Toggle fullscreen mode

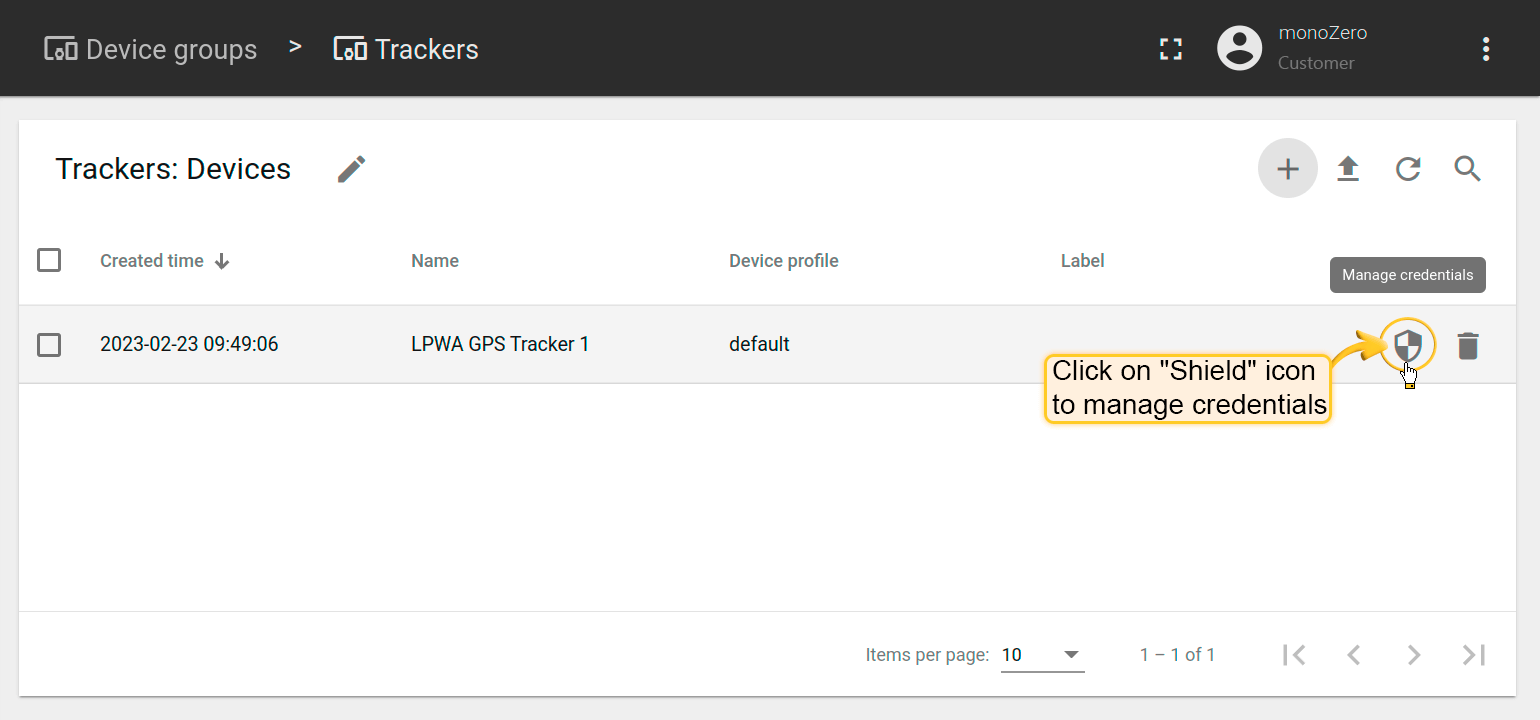tap(1171, 49)
